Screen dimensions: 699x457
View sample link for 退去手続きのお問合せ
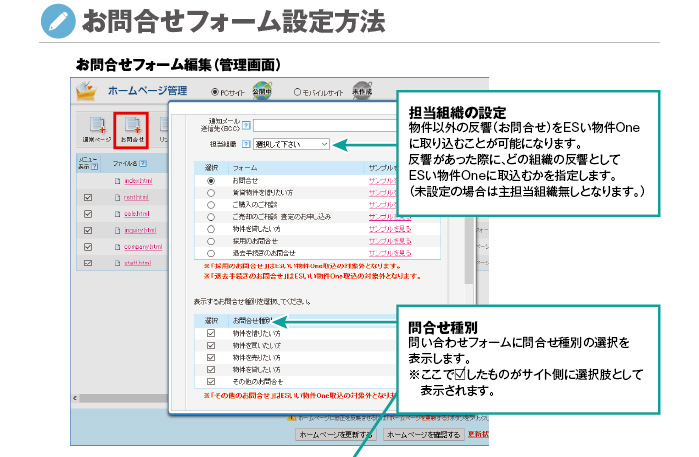pos(390,253)
